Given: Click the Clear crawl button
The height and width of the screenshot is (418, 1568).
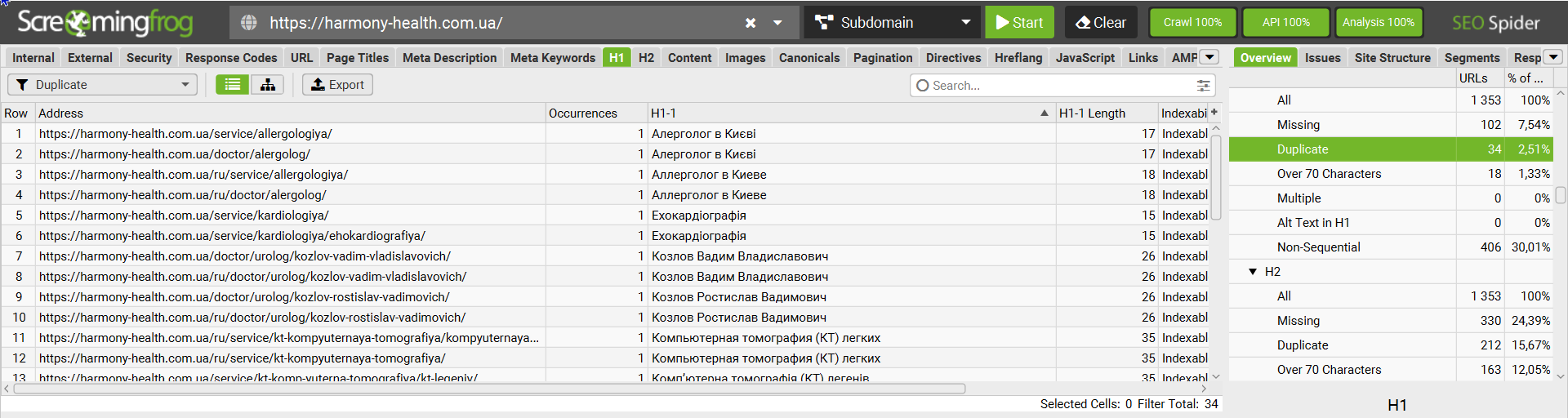Looking at the screenshot, I should tap(1101, 23).
